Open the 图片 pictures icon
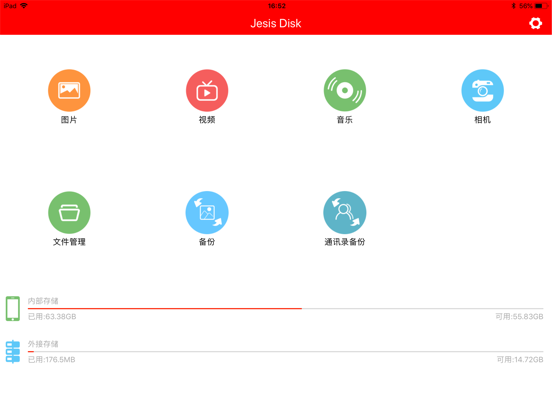The height and width of the screenshot is (414, 552). (x=69, y=90)
